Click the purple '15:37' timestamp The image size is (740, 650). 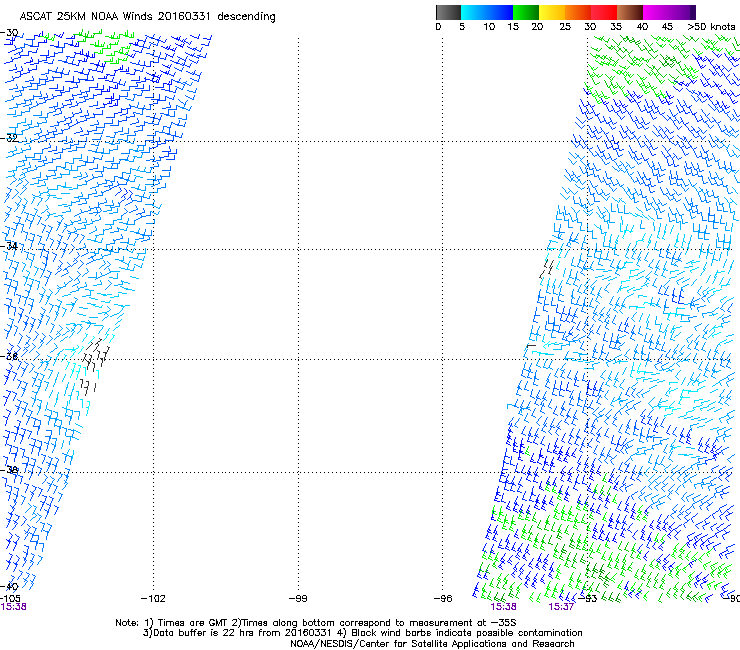tap(561, 607)
